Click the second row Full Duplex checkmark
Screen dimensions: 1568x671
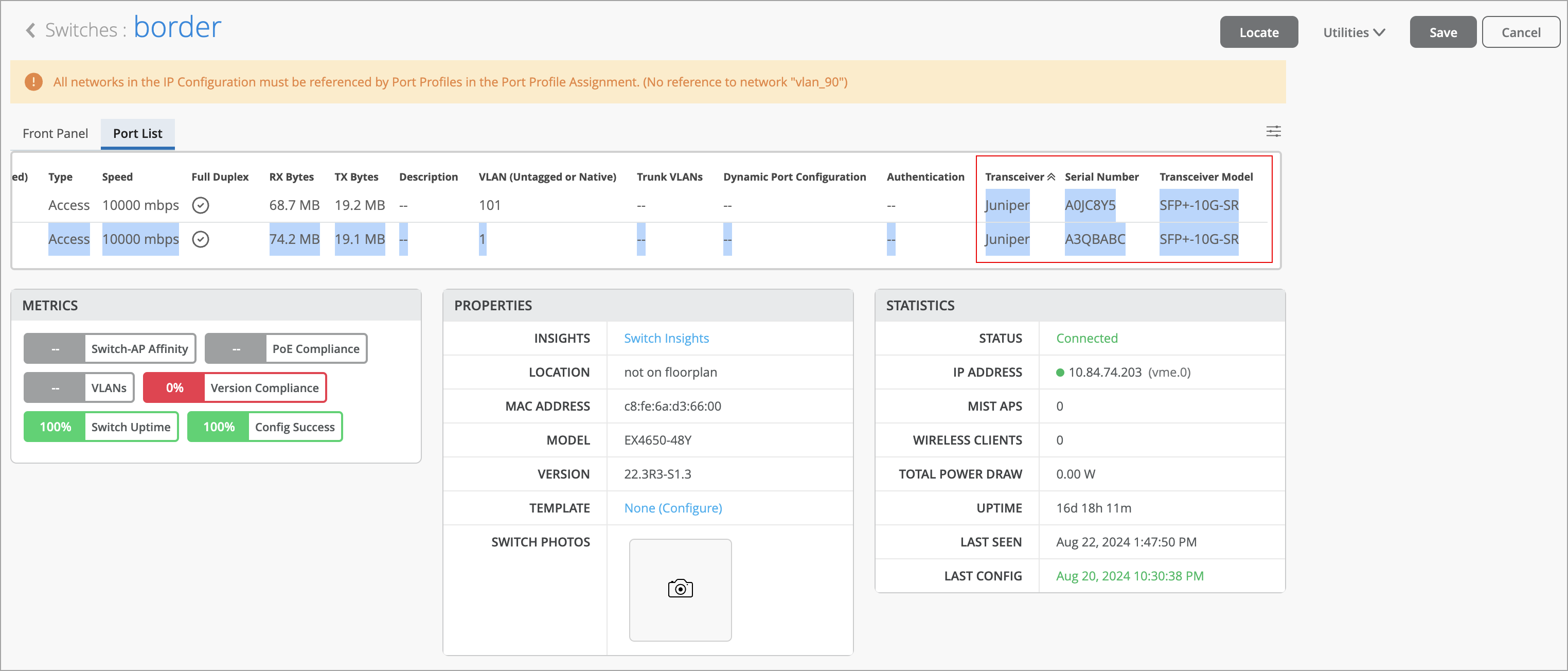[x=200, y=239]
